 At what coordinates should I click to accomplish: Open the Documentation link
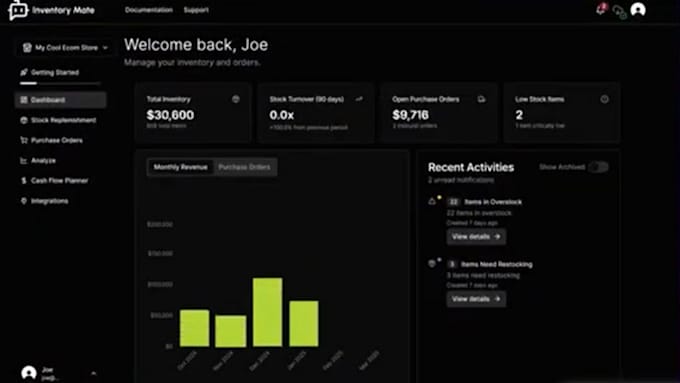click(x=149, y=10)
